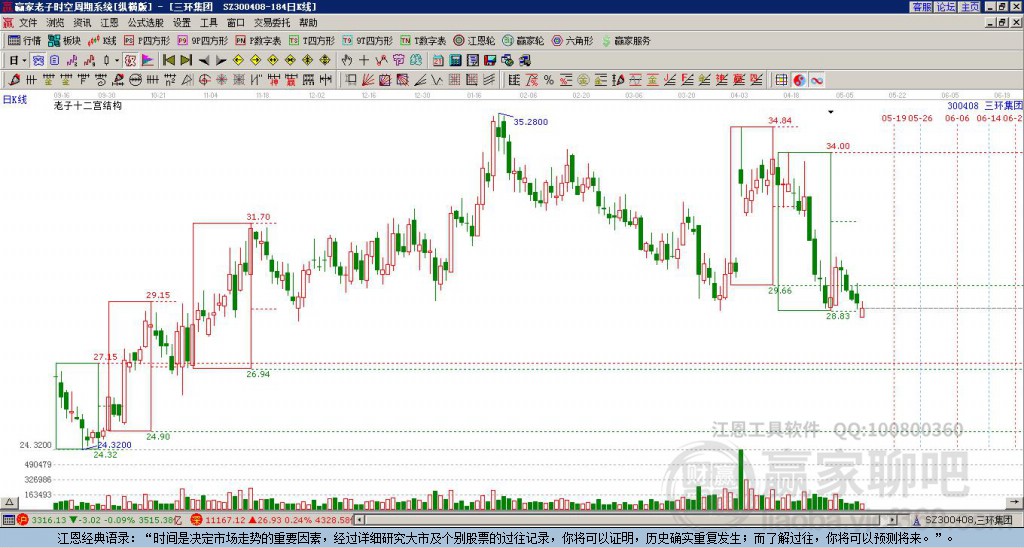Open the 设置 menu
This screenshot has height=548, width=1024.
click(x=182, y=23)
